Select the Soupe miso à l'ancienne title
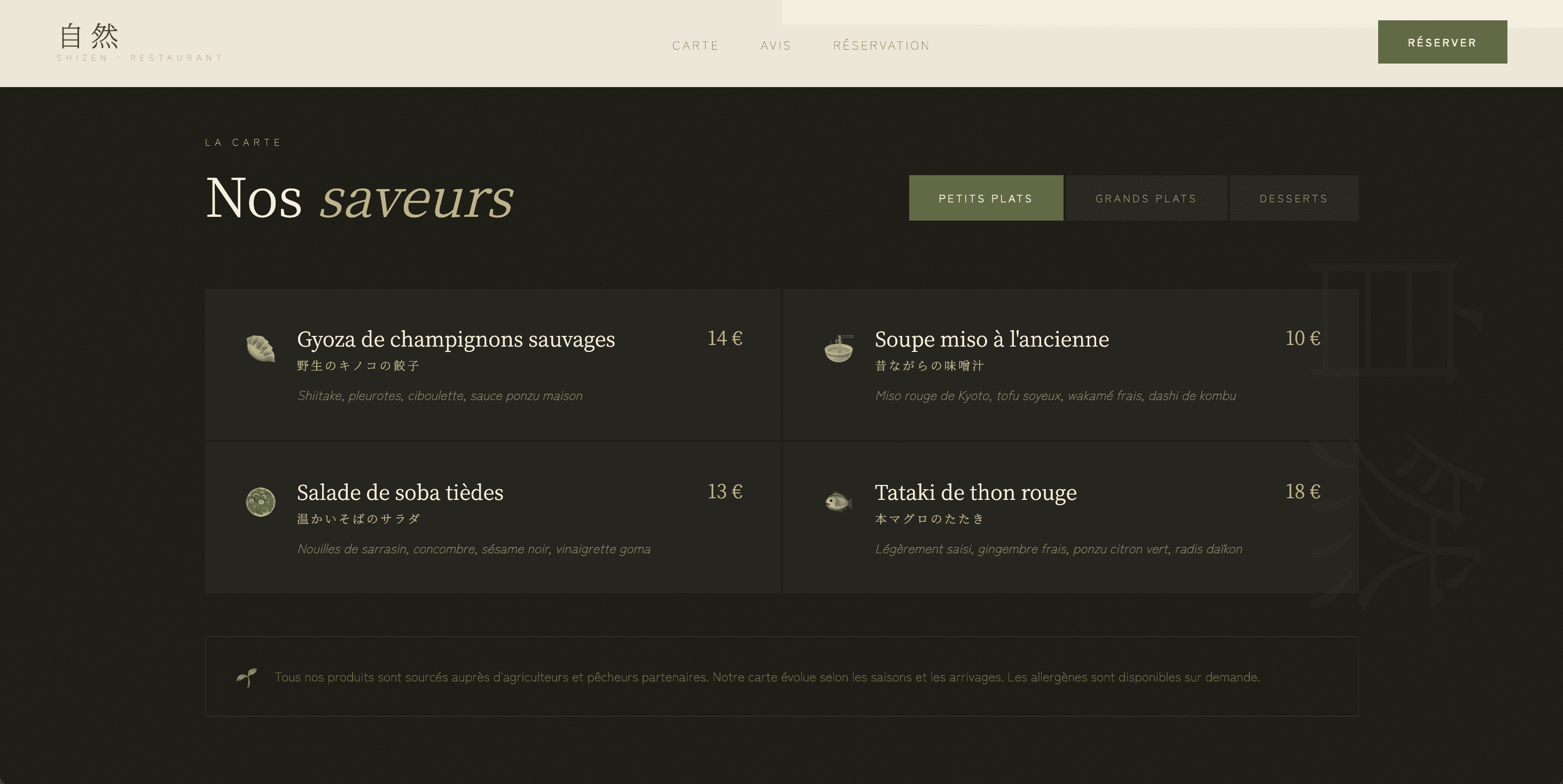 point(991,339)
